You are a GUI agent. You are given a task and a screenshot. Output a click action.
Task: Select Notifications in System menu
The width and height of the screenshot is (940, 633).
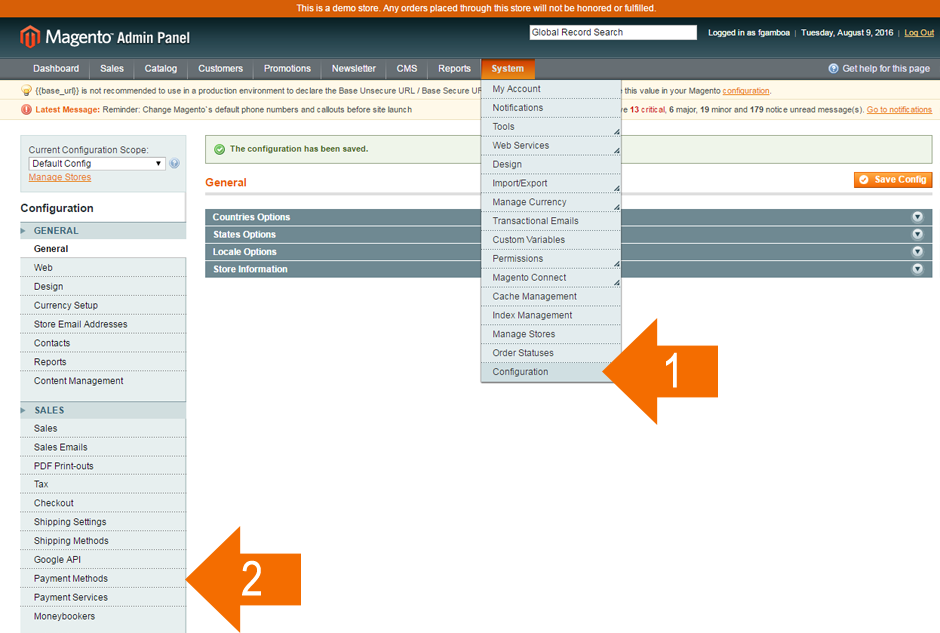(551, 108)
